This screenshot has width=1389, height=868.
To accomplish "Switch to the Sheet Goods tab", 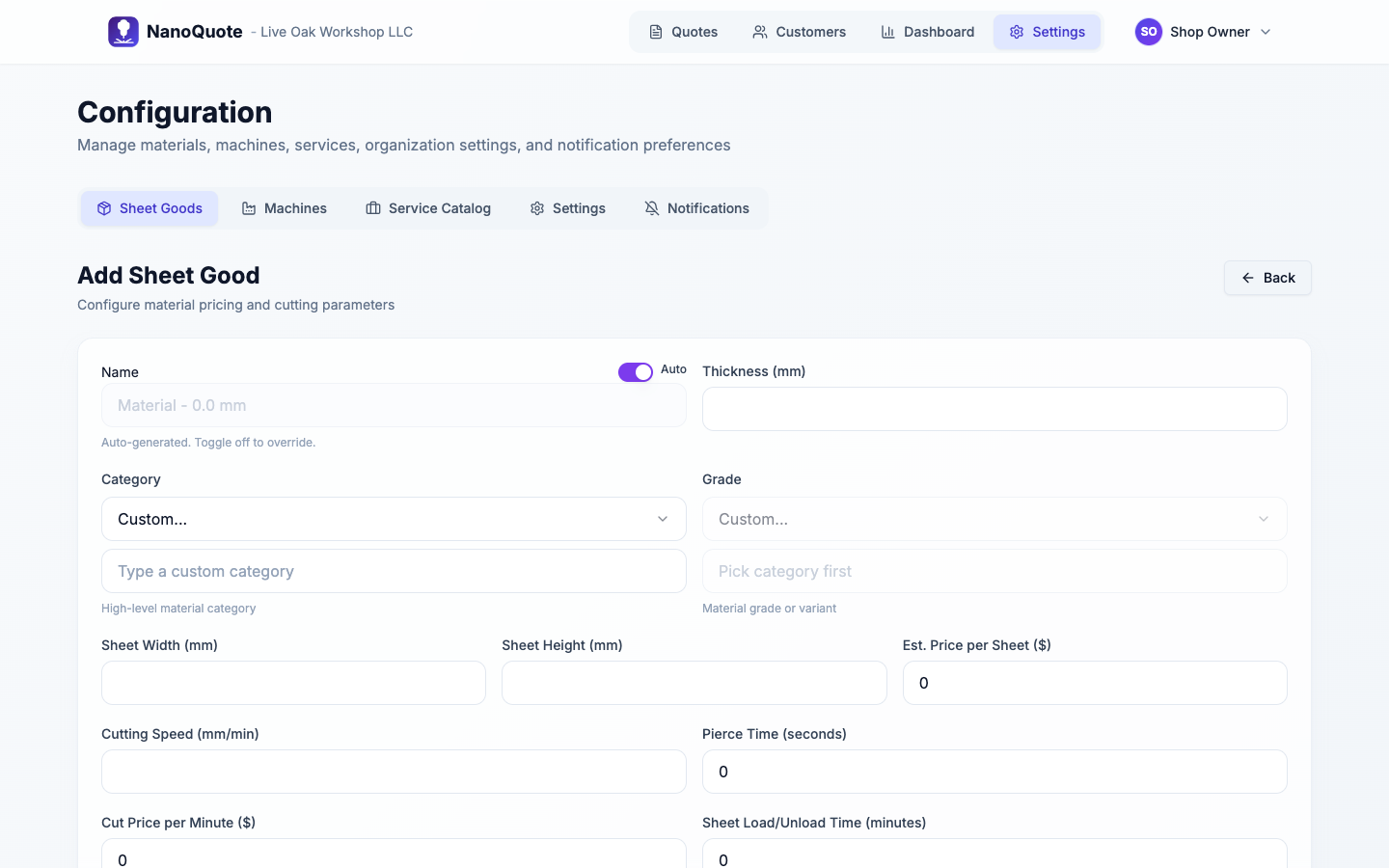I will (x=150, y=208).
